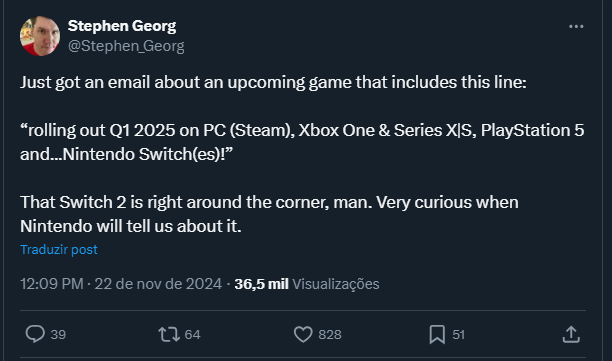This screenshot has height=361, width=612.
Task: Click the 51 bookmarks count
Action: [x=459, y=334]
